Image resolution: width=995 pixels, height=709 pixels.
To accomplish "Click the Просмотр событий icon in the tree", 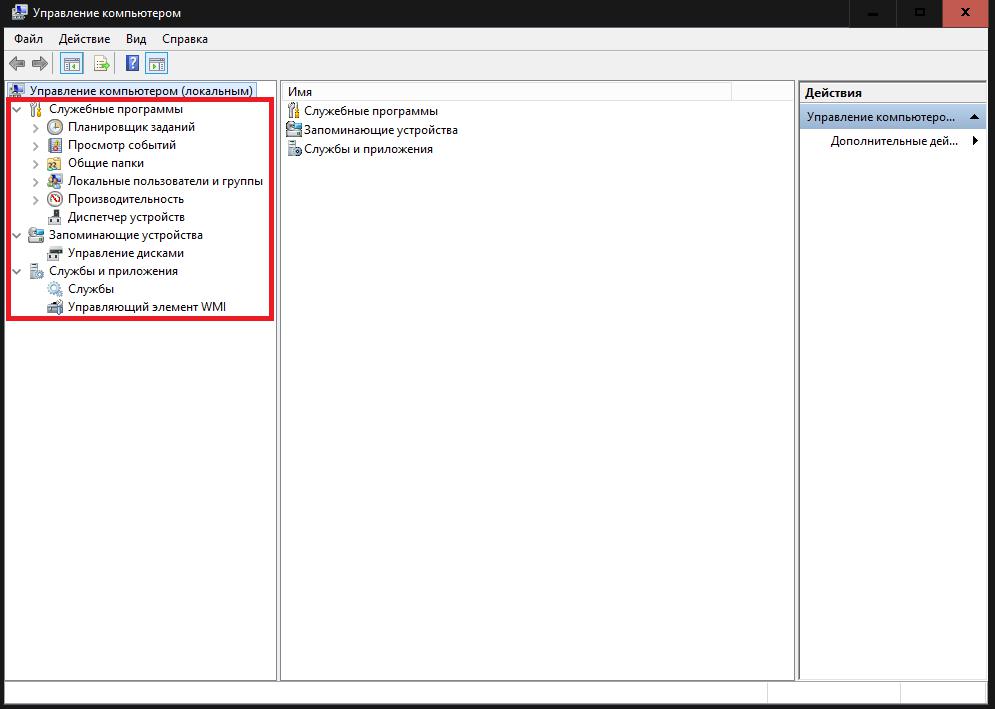I will [x=55, y=145].
